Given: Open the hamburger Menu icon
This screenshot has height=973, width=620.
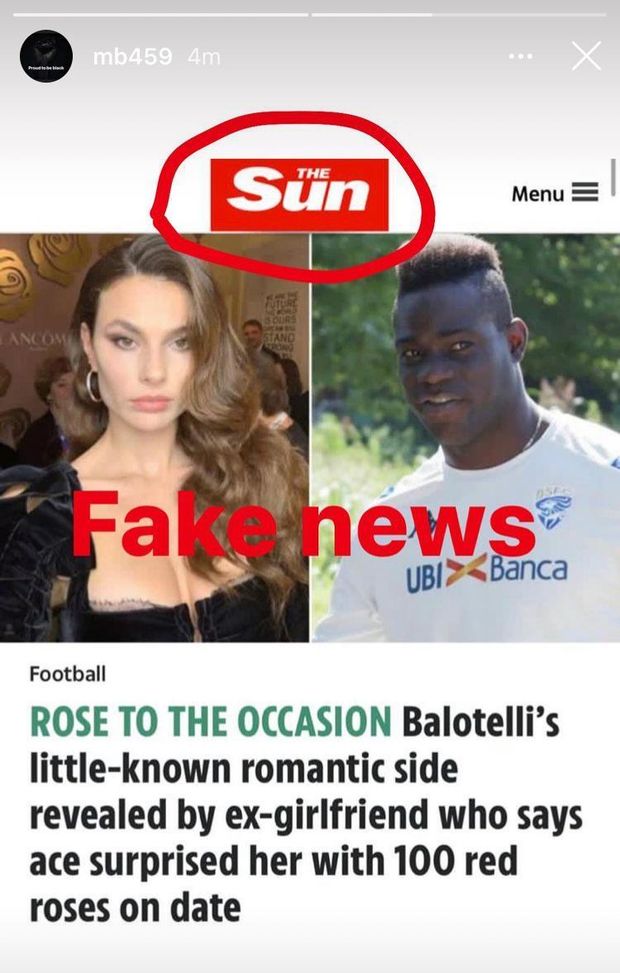Looking at the screenshot, I should pyautogui.click(x=584, y=193).
